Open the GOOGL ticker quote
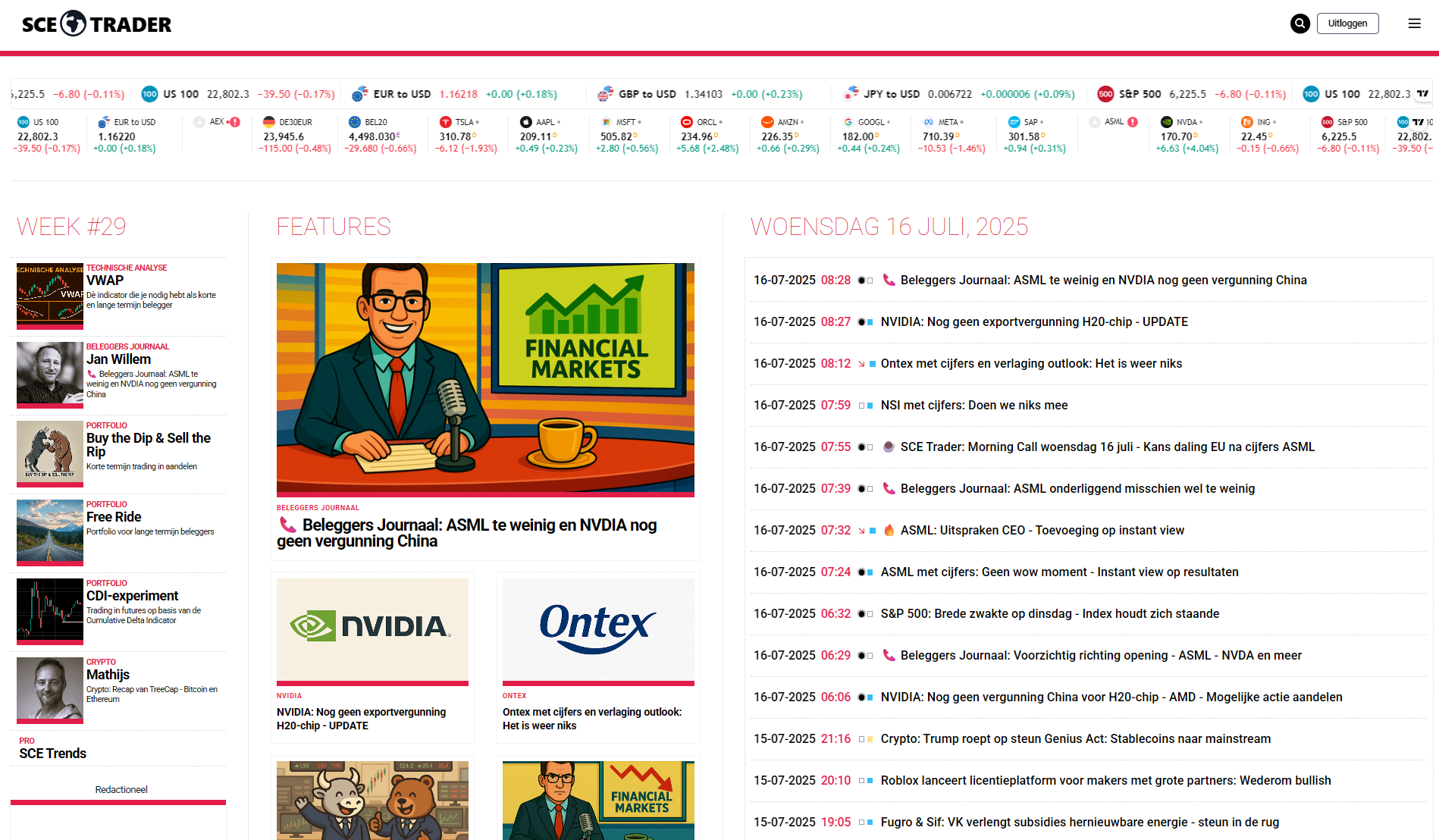1439x840 pixels. pos(868,136)
